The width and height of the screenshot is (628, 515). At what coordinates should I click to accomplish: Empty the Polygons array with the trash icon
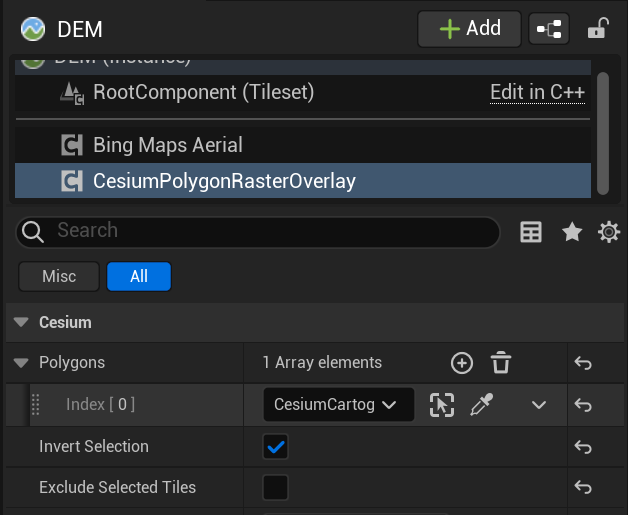[x=501, y=363]
